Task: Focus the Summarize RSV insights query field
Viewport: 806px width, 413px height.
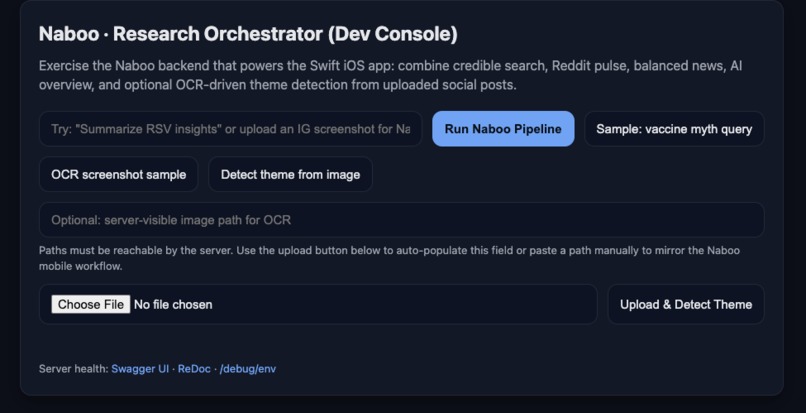Action: click(230, 129)
